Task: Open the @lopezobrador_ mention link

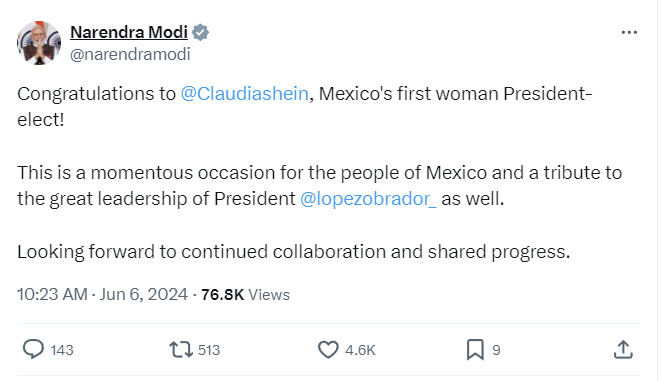Action: coord(368,199)
